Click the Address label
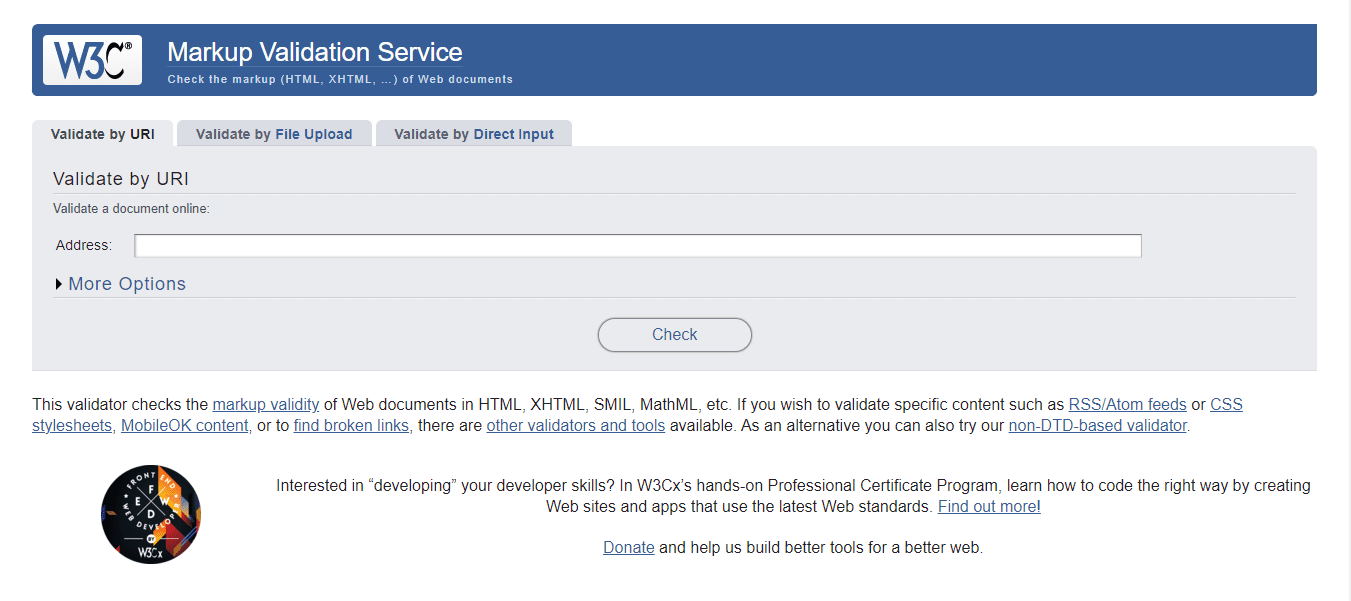Viewport: 1351px width, 601px height. point(84,246)
